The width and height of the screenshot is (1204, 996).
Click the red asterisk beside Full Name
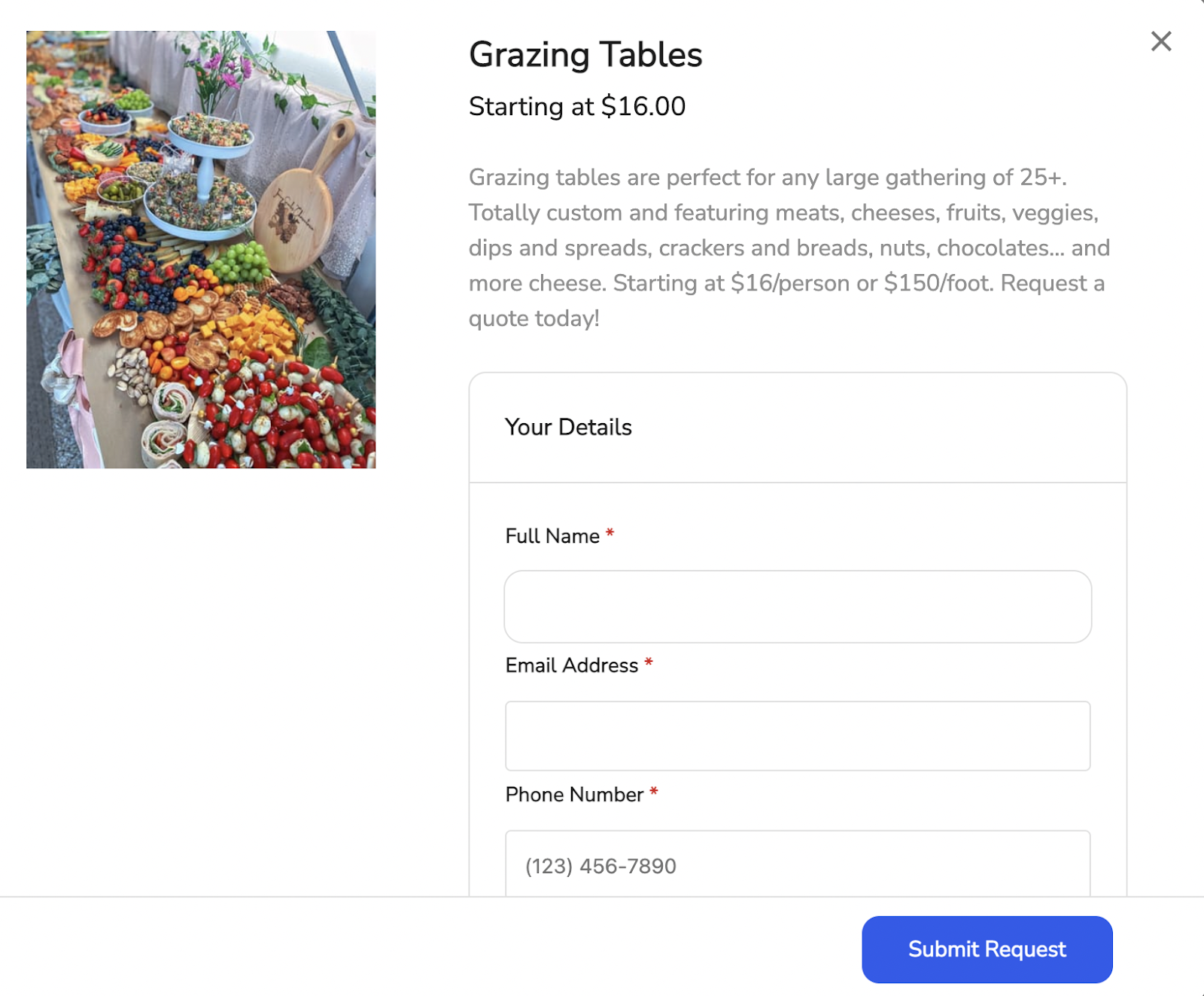610,534
